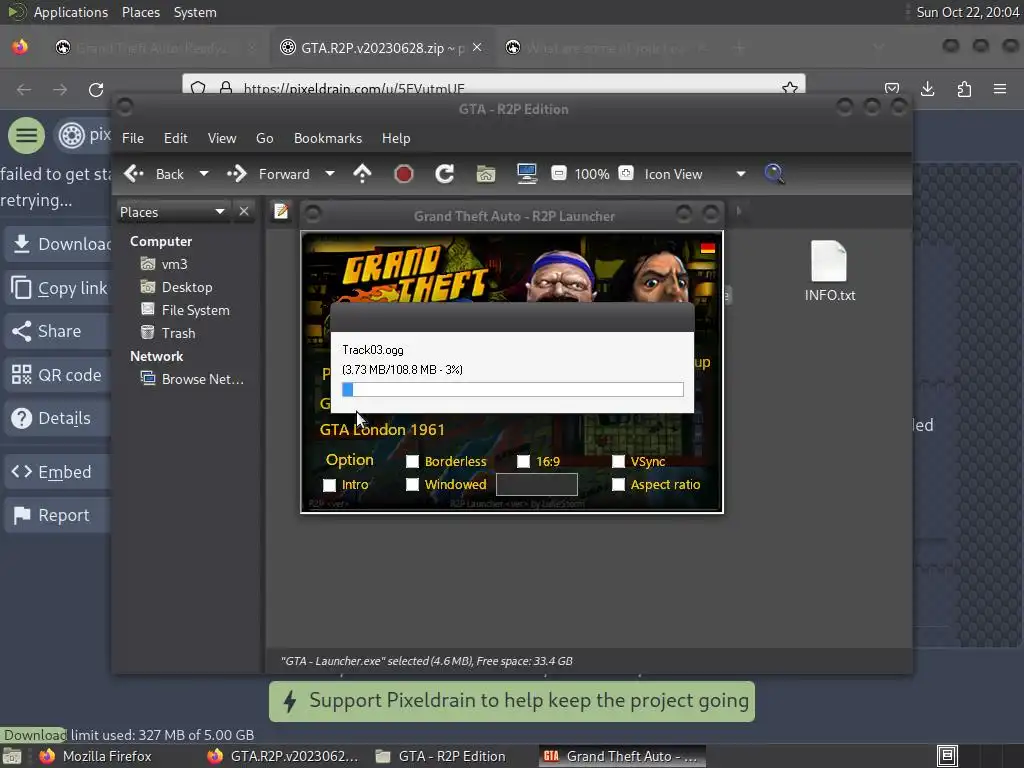Click the Support Pixeldrain banner
The image size is (1024, 768).
tap(512, 701)
